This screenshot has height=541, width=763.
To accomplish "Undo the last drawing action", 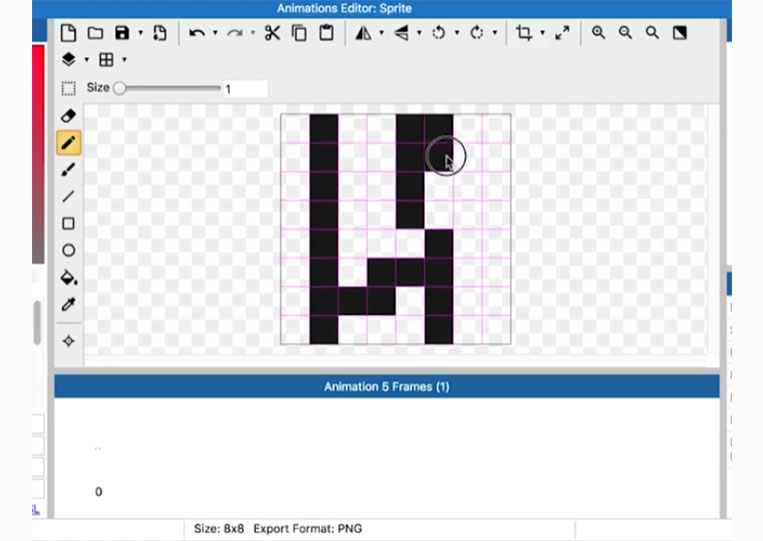I will tap(197, 33).
